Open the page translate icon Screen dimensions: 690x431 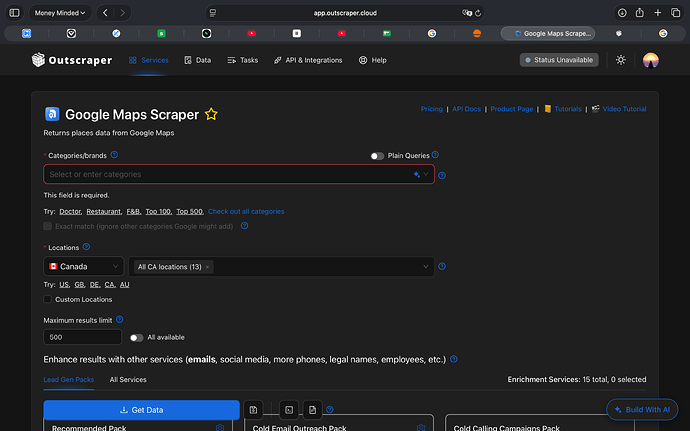pyautogui.click(x=466, y=13)
